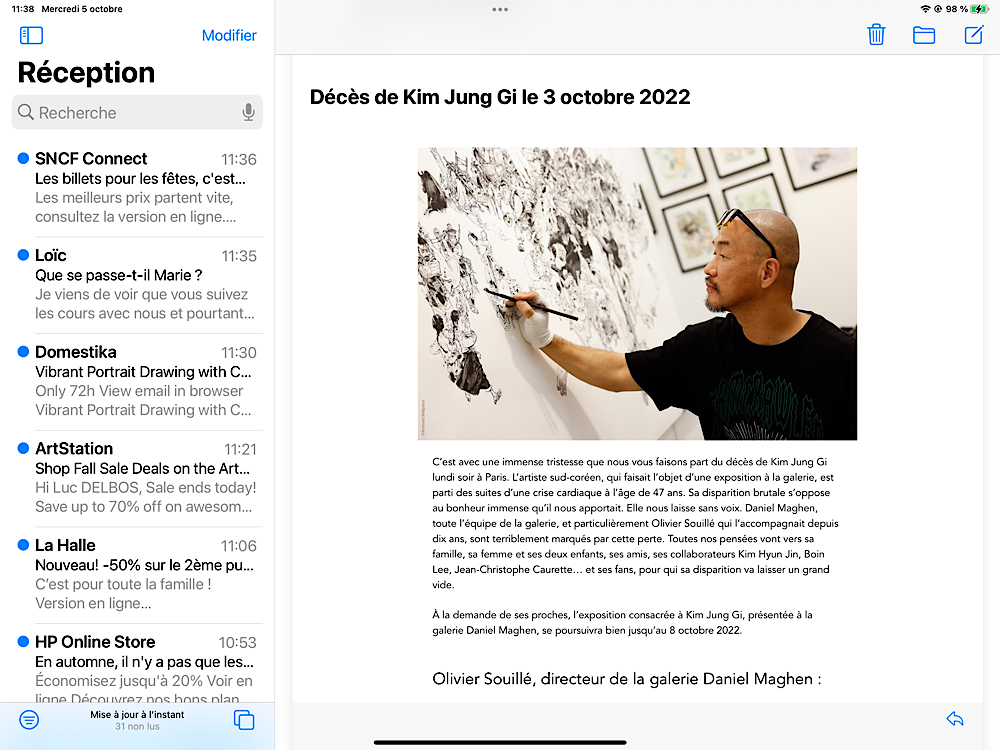Screen dimensions: 1000x750
Task: Tap the battery indicator in the status bar
Action: point(980,9)
